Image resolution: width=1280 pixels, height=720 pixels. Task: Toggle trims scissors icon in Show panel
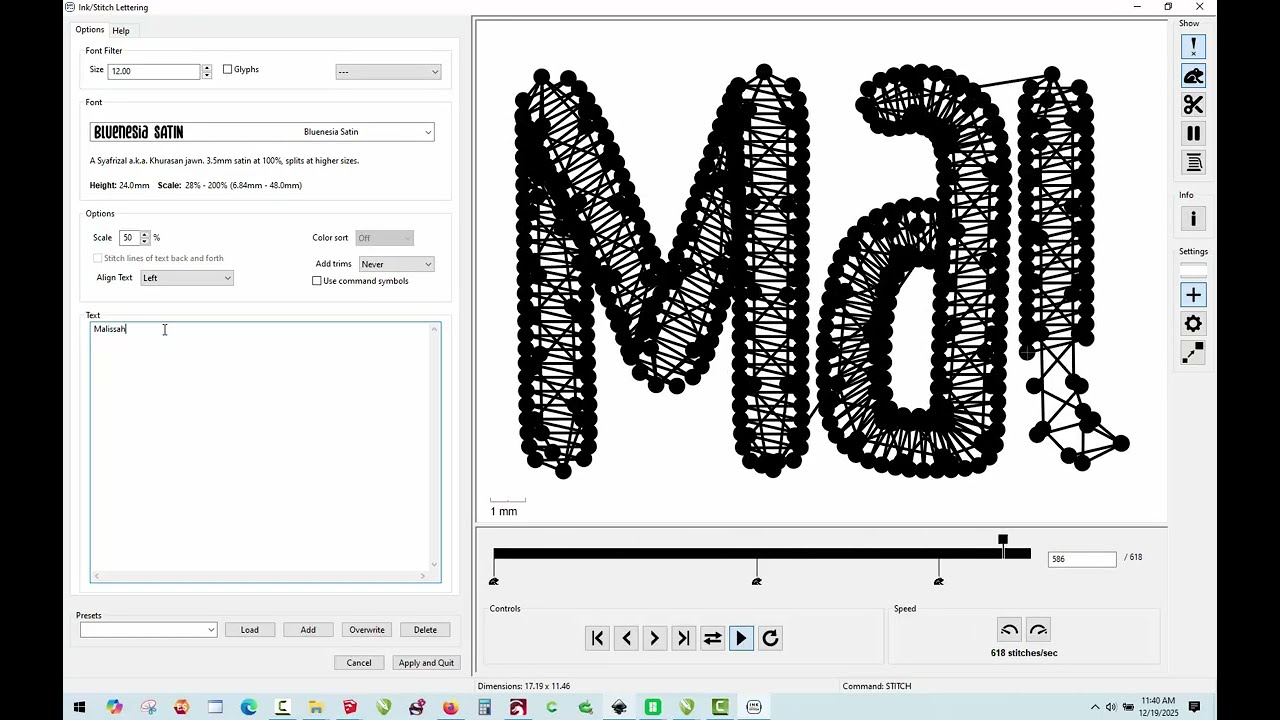pyautogui.click(x=1193, y=104)
